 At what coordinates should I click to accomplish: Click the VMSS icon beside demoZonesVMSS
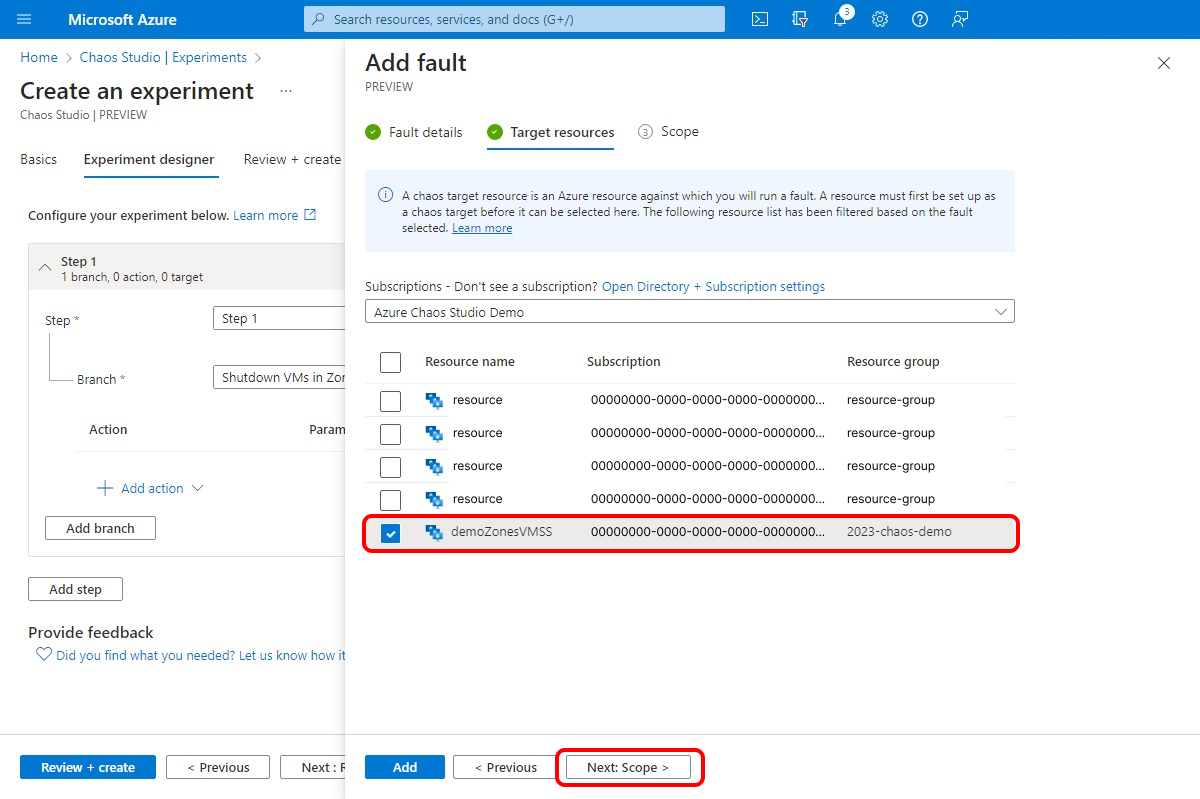(x=434, y=532)
